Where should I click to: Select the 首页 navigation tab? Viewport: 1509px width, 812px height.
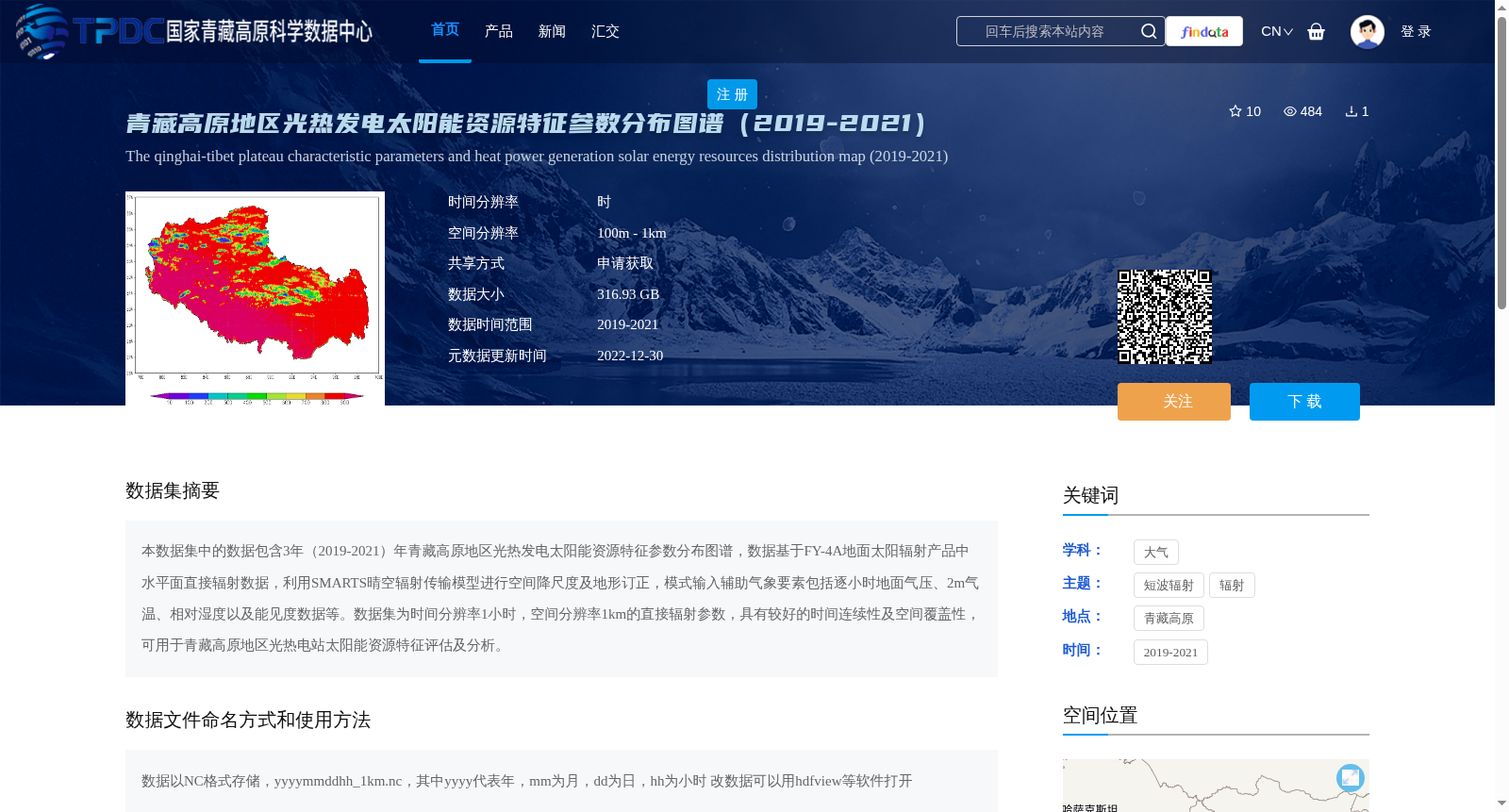(x=445, y=30)
